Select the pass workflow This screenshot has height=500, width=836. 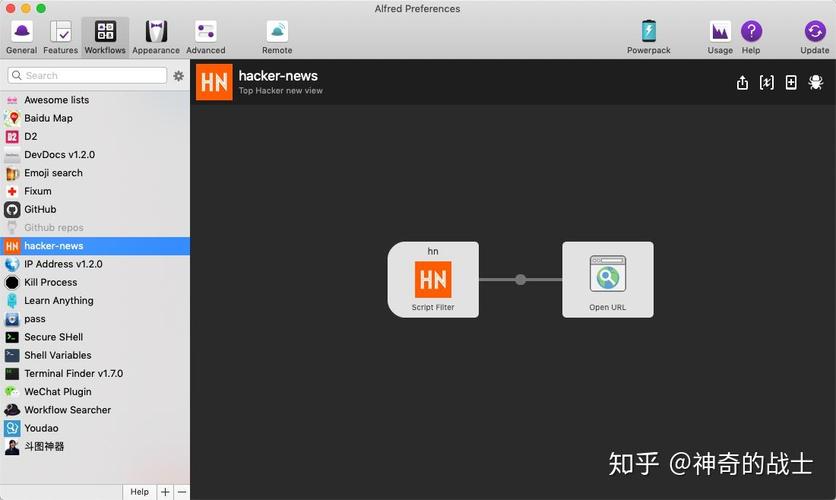pos(95,319)
